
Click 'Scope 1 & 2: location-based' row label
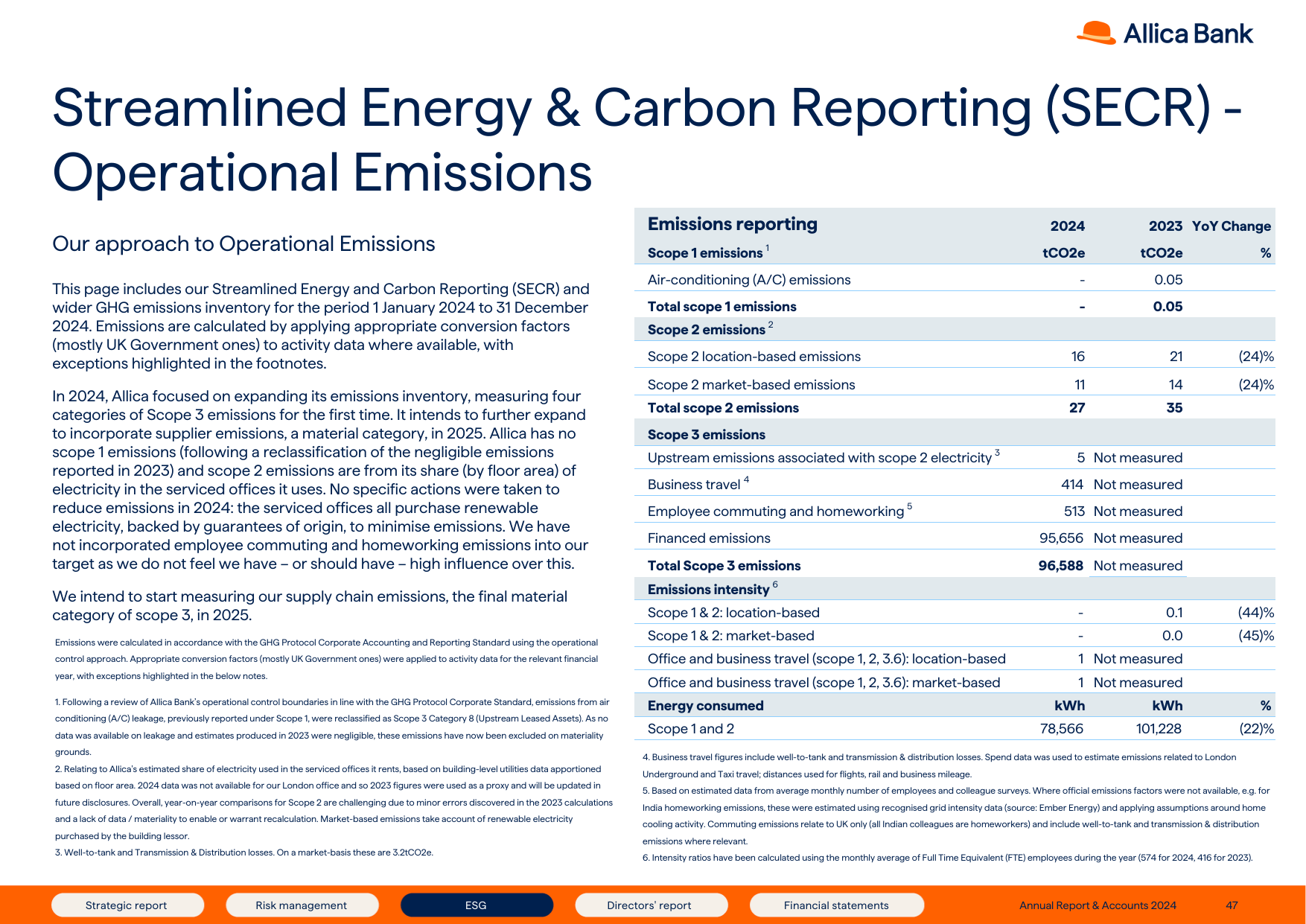click(733, 613)
